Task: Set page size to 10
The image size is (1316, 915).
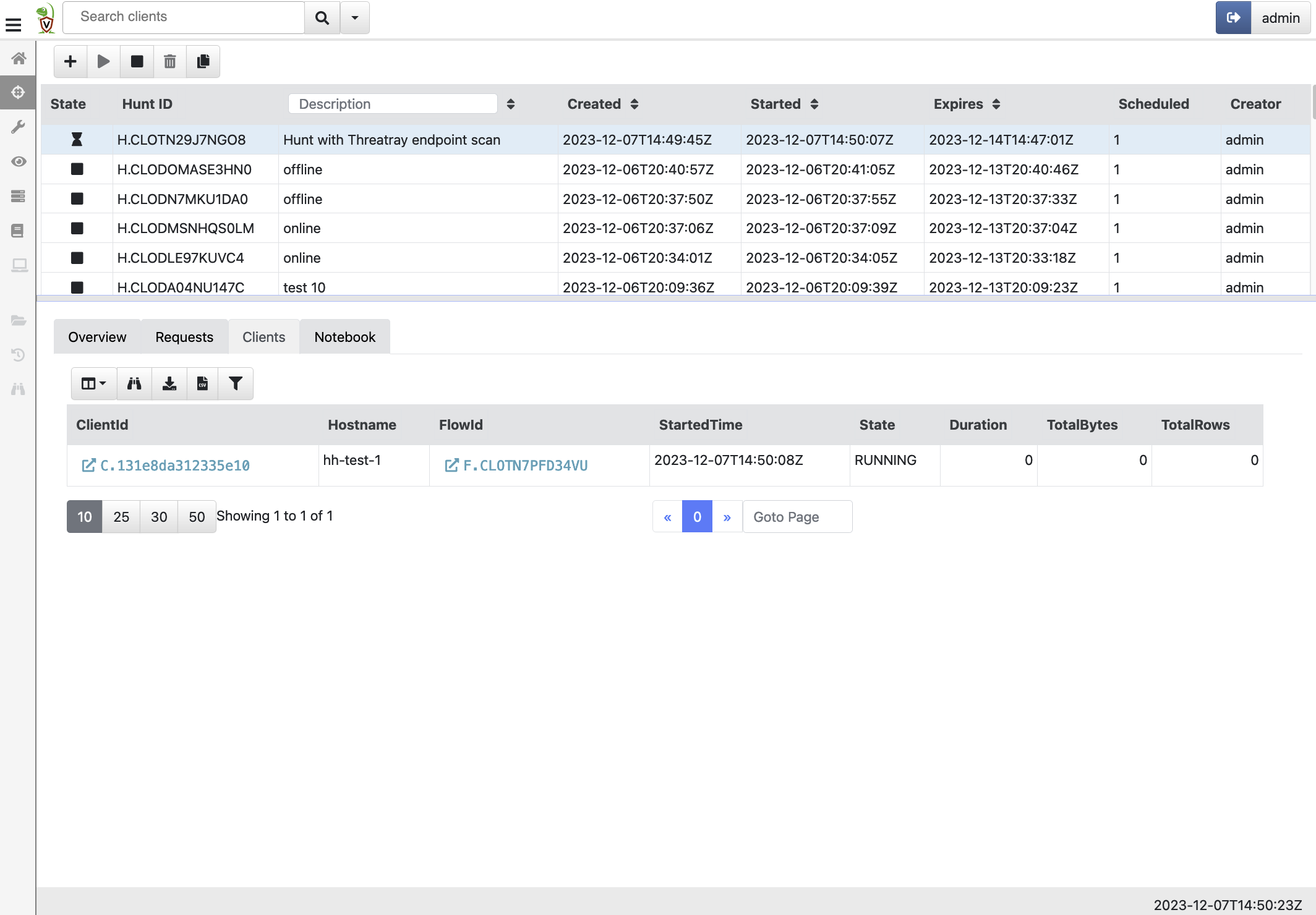Action: click(85, 517)
